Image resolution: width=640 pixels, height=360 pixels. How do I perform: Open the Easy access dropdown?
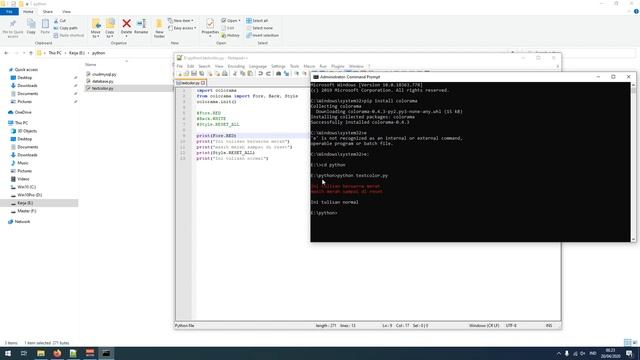tap(182, 28)
